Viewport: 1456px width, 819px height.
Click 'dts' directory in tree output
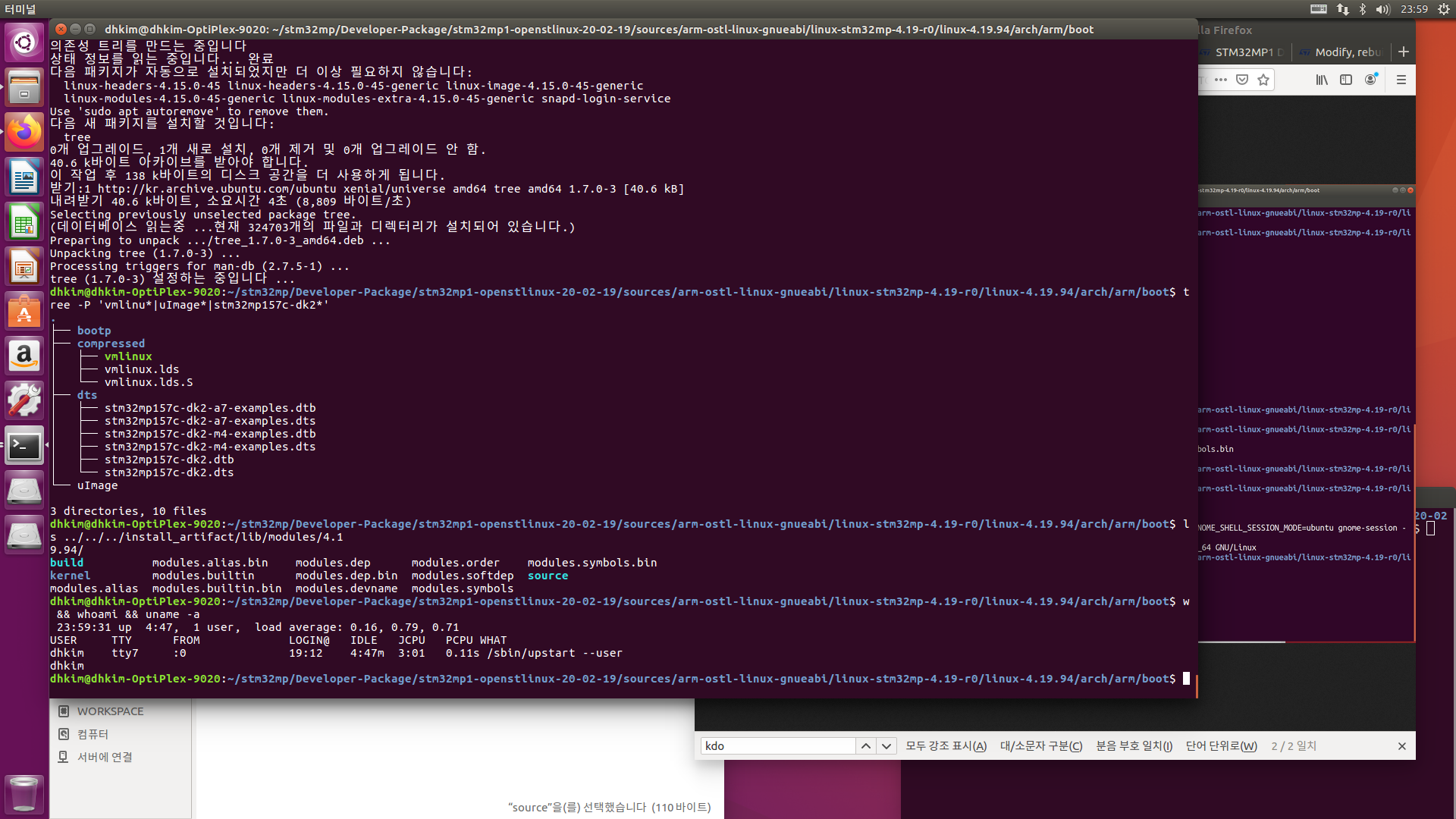87,395
